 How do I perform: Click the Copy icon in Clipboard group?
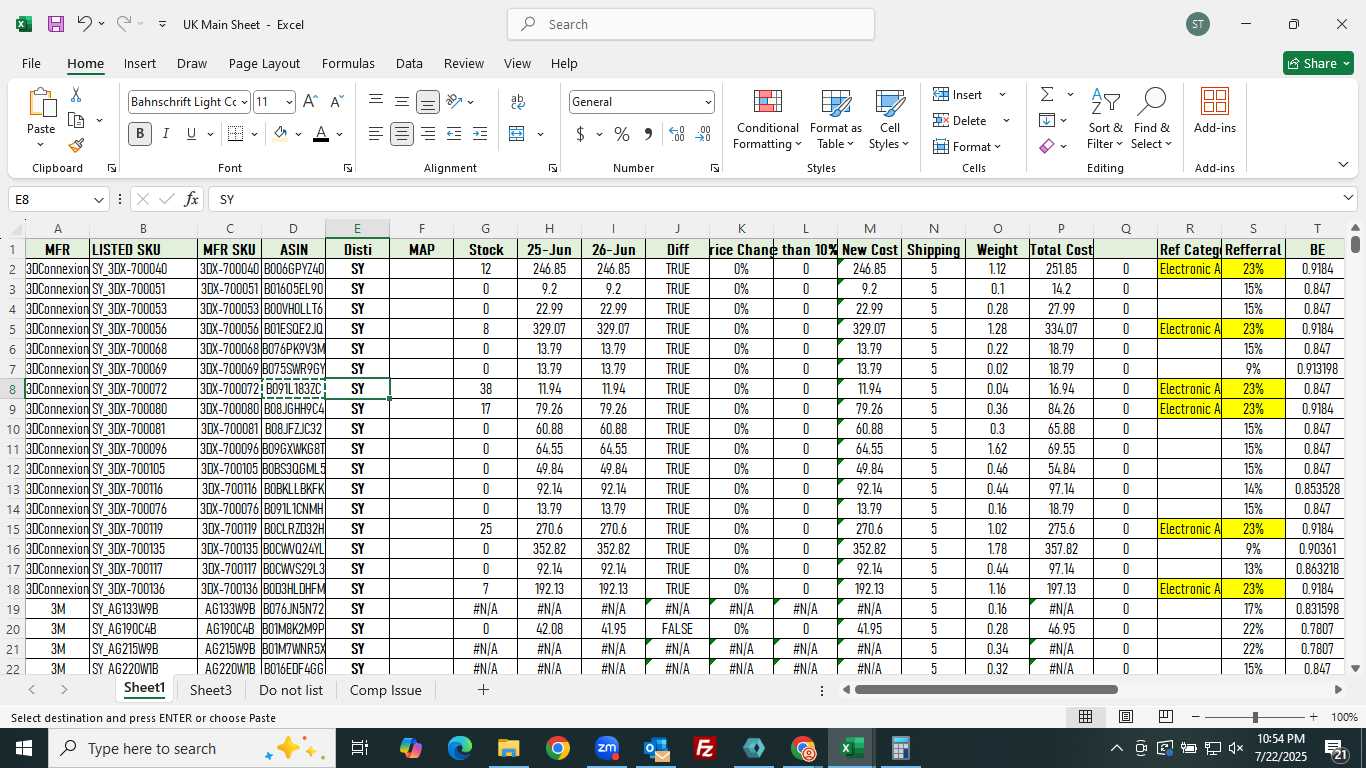(76, 120)
